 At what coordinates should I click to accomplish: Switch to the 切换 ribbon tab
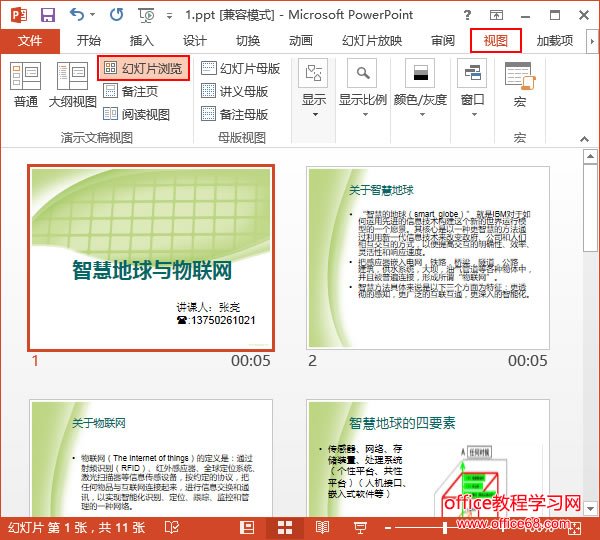coord(248,41)
